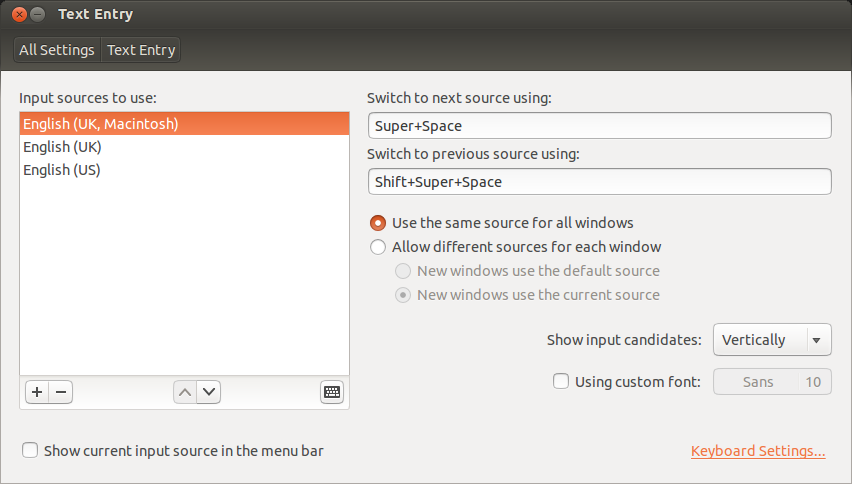Open the Show input candidates dropdown

tap(772, 340)
